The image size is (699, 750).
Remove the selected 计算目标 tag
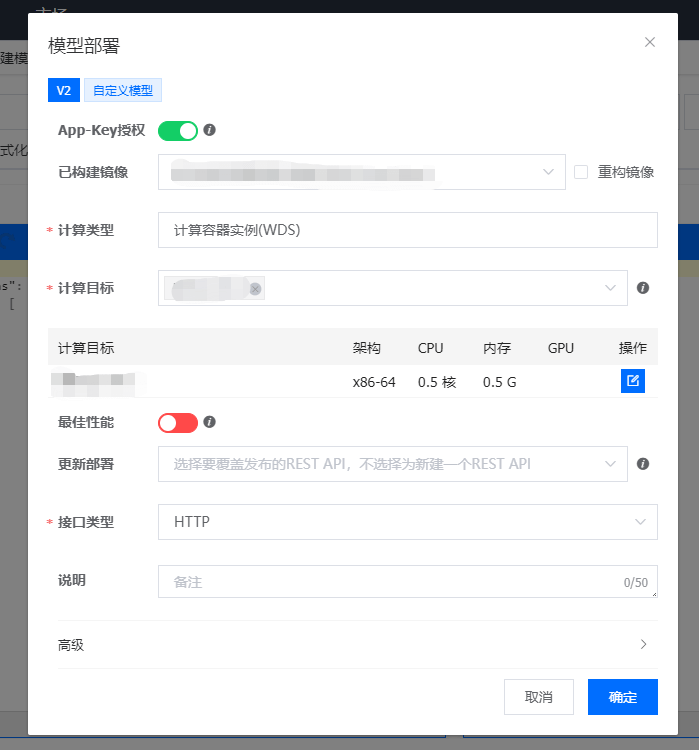click(255, 289)
